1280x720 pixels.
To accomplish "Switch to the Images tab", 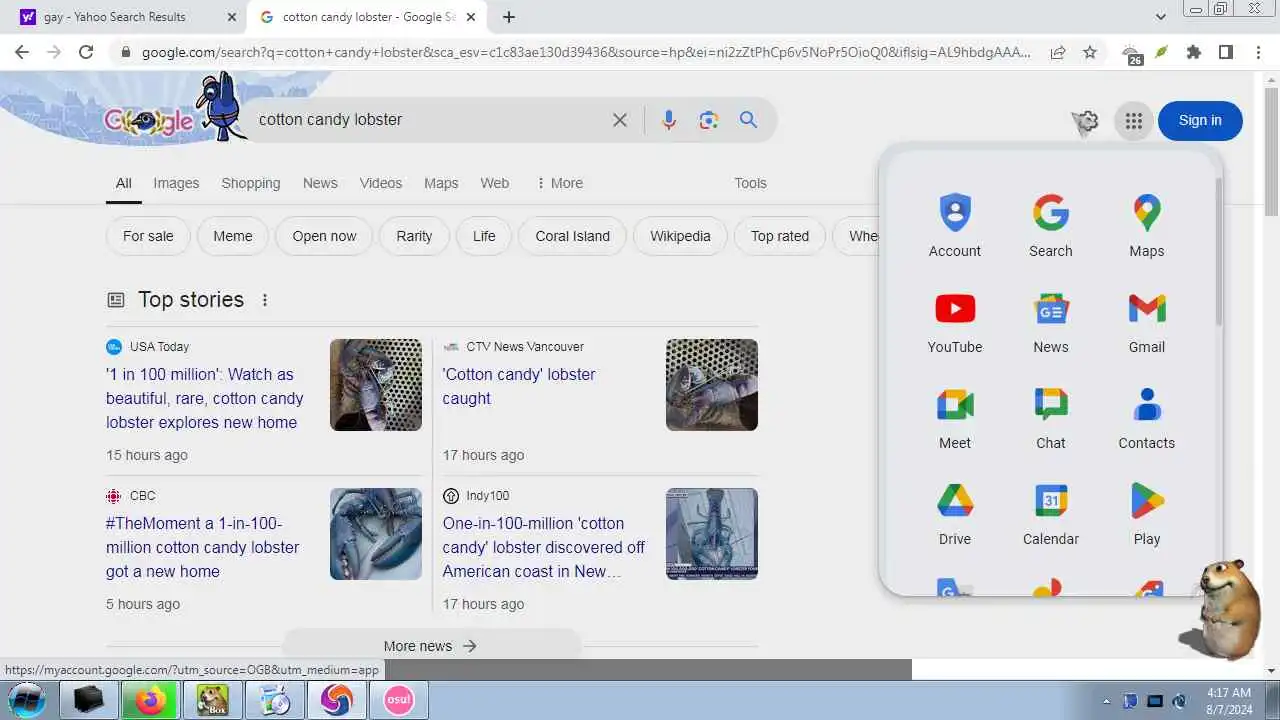I will click(176, 183).
